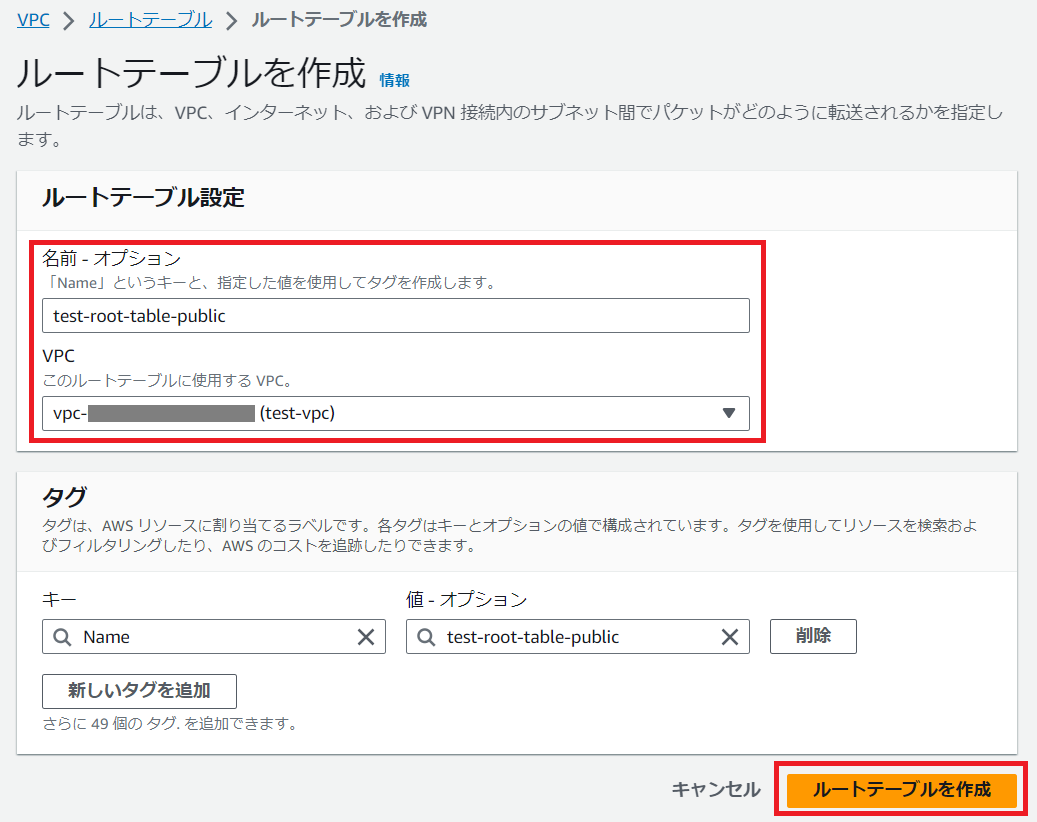This screenshot has height=822, width=1037.
Task: Navigate to the ルートテーブル breadcrumb
Action: point(150,20)
